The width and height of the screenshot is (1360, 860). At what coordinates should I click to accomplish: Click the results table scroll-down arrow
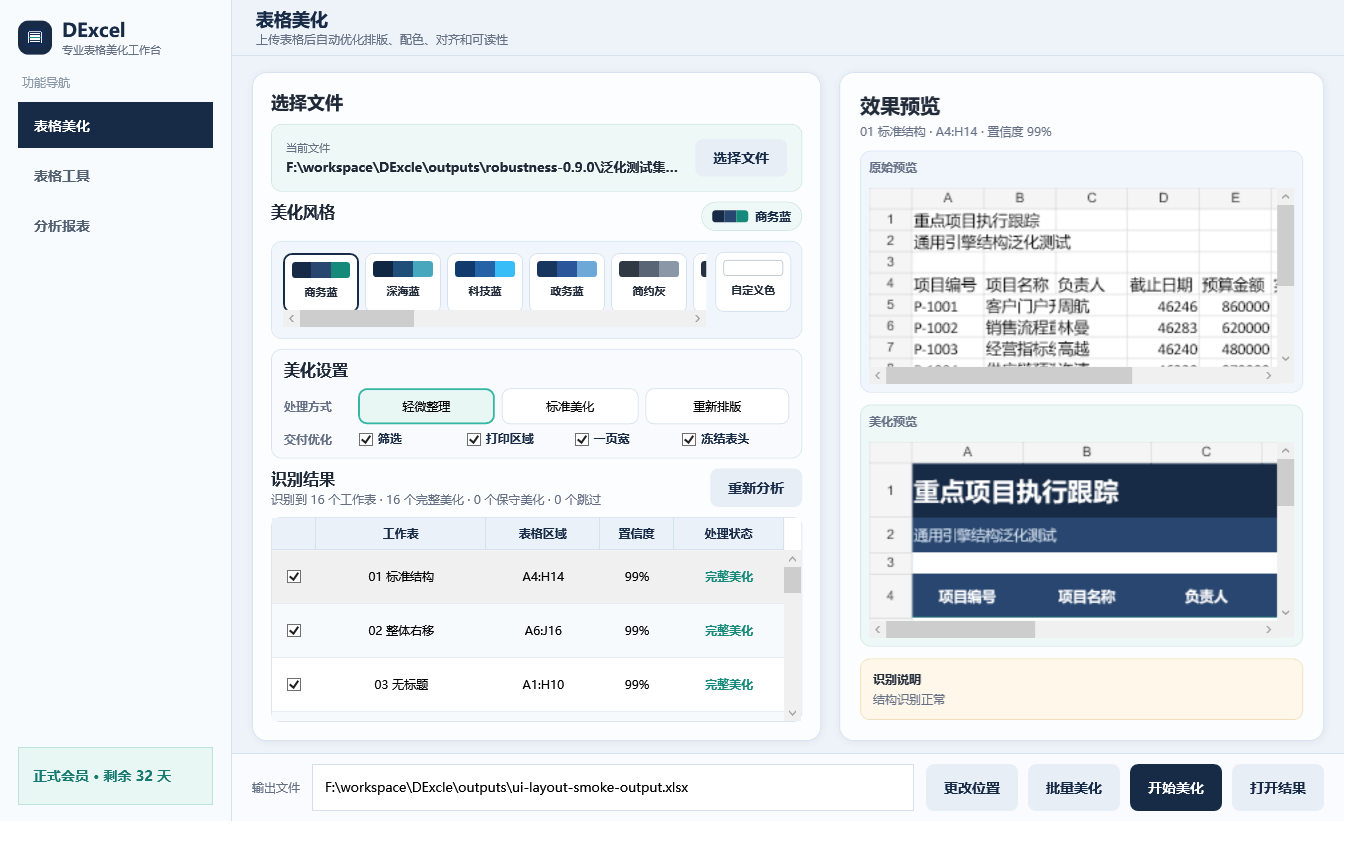click(793, 712)
